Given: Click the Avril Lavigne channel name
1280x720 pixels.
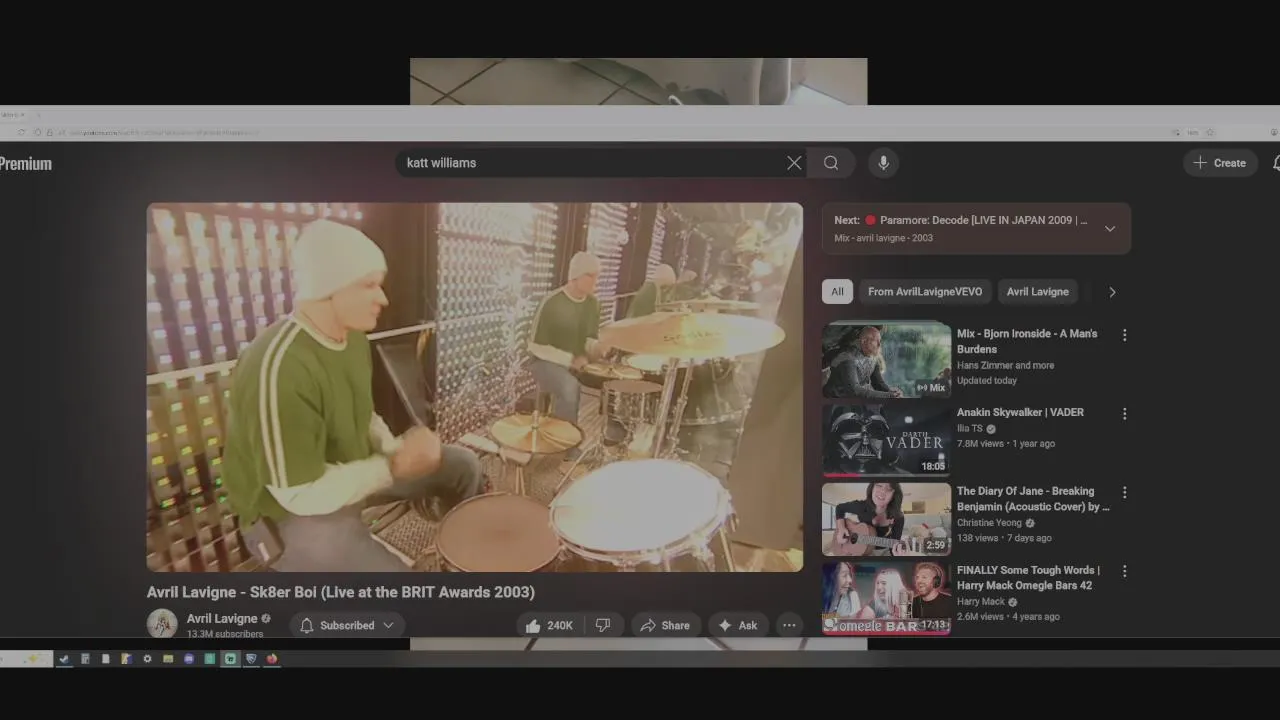Looking at the screenshot, I should 222,619.
